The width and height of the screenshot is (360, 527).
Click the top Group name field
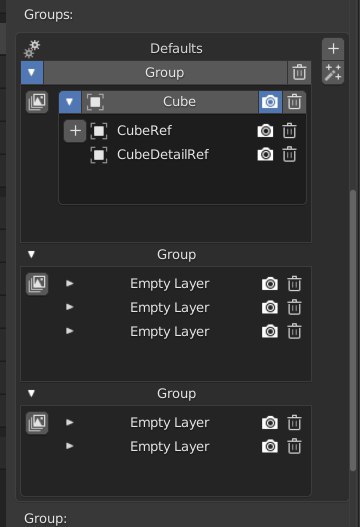[165, 73]
